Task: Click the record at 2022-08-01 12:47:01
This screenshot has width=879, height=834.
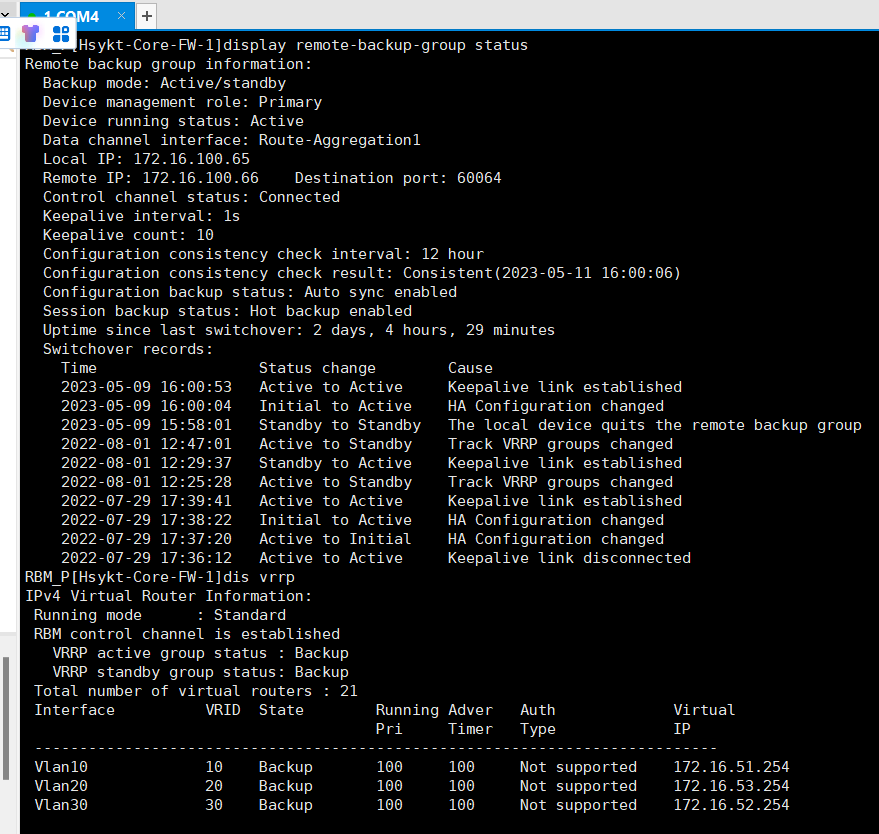Action: coord(367,444)
